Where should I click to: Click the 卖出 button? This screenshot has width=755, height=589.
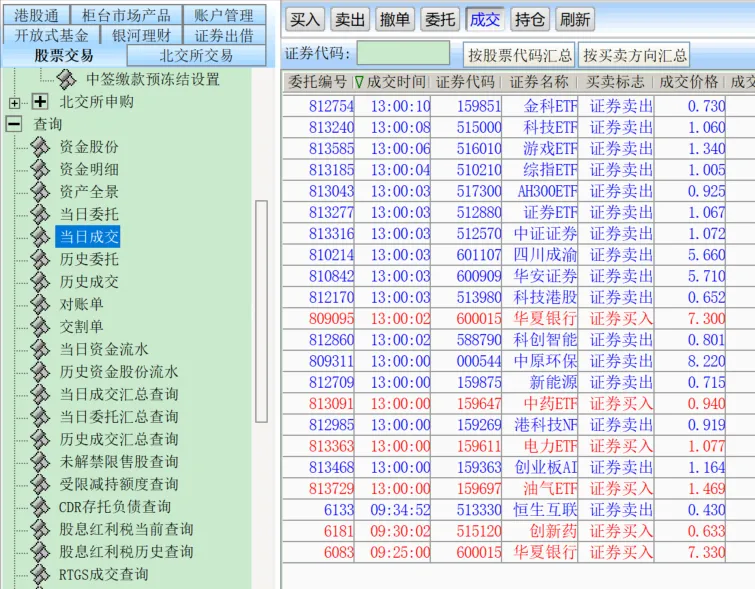tap(350, 19)
